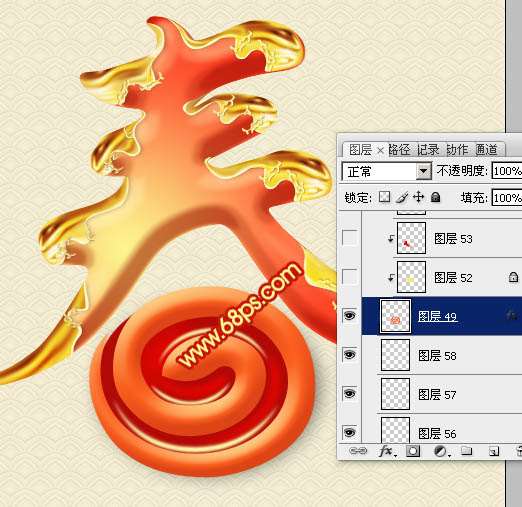Open the fx layer style button
Viewport: 522px width, 507px height.
click(x=388, y=451)
